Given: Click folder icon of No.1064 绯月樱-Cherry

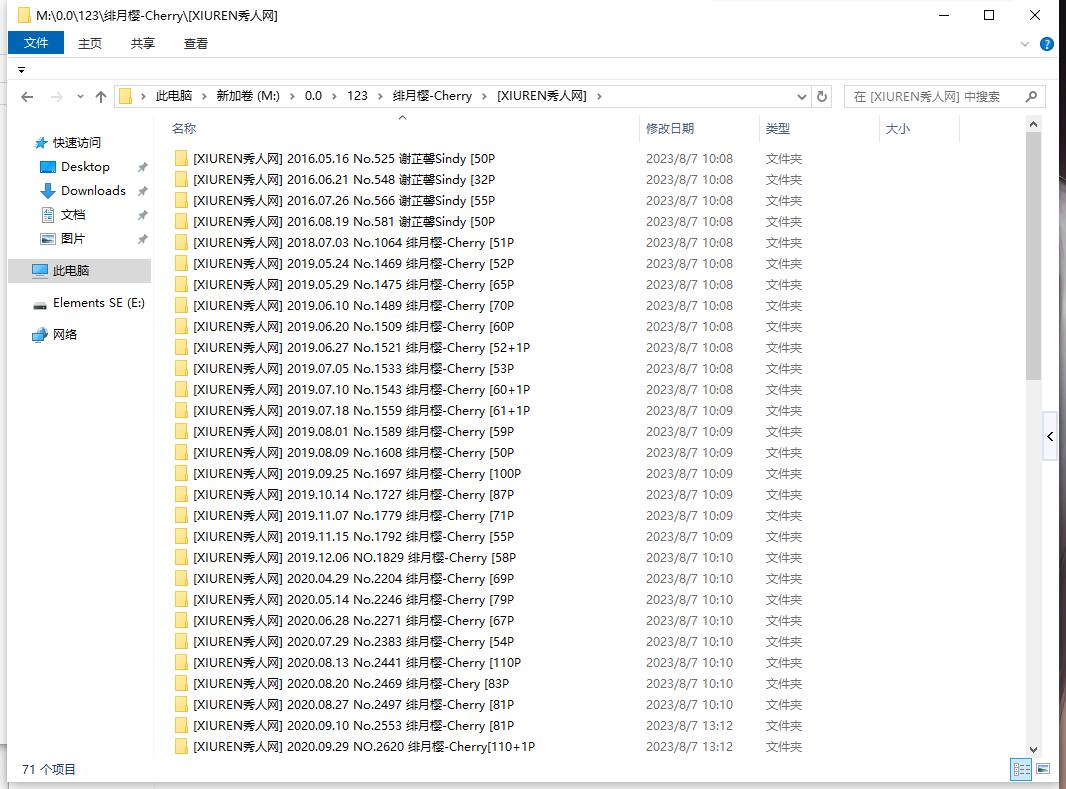Looking at the screenshot, I should click(x=181, y=243).
